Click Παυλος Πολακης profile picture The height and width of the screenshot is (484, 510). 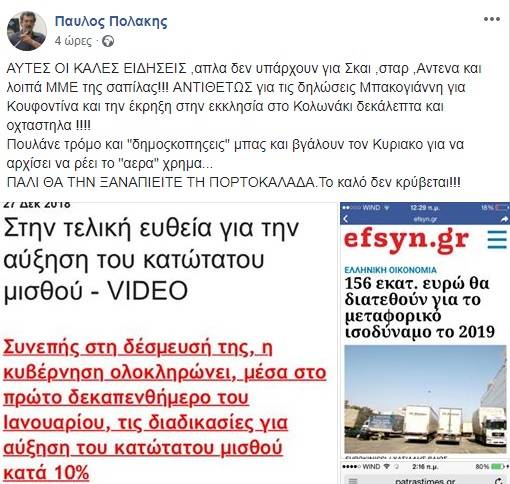tap(27, 31)
